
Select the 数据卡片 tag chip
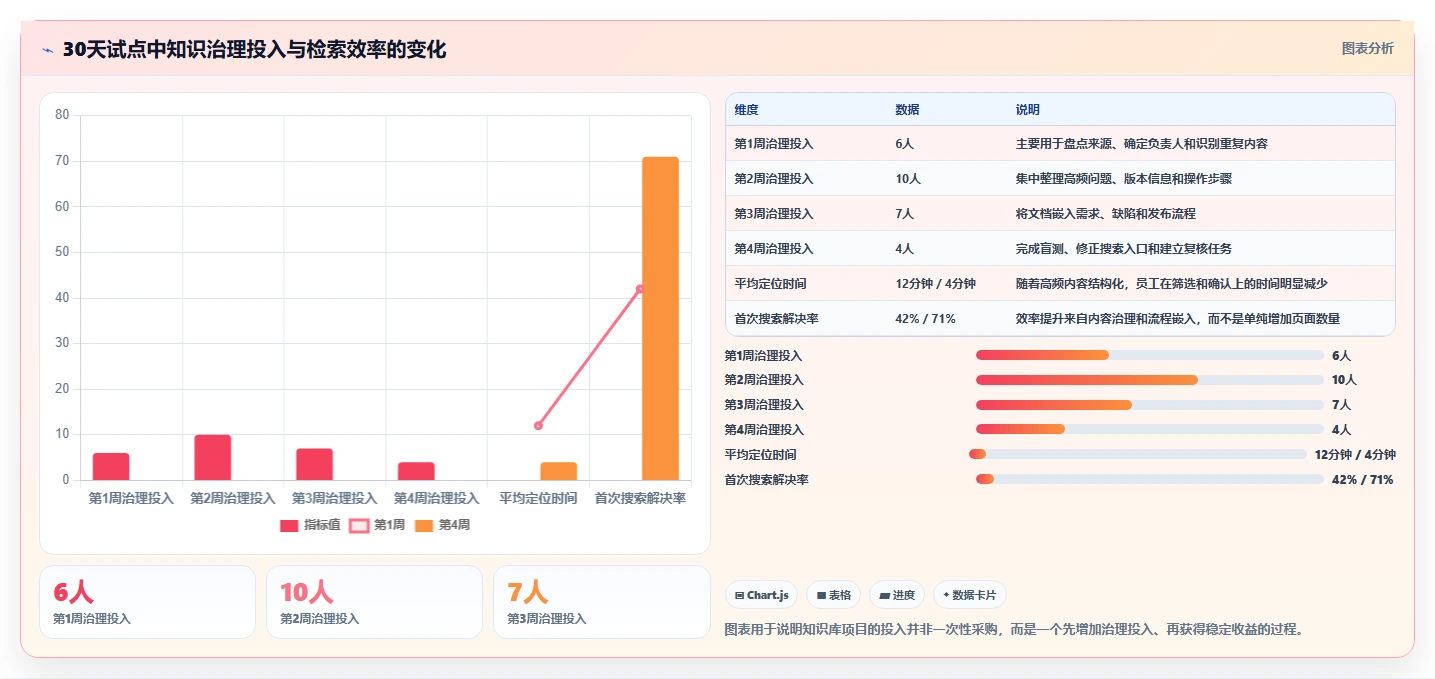click(970, 595)
